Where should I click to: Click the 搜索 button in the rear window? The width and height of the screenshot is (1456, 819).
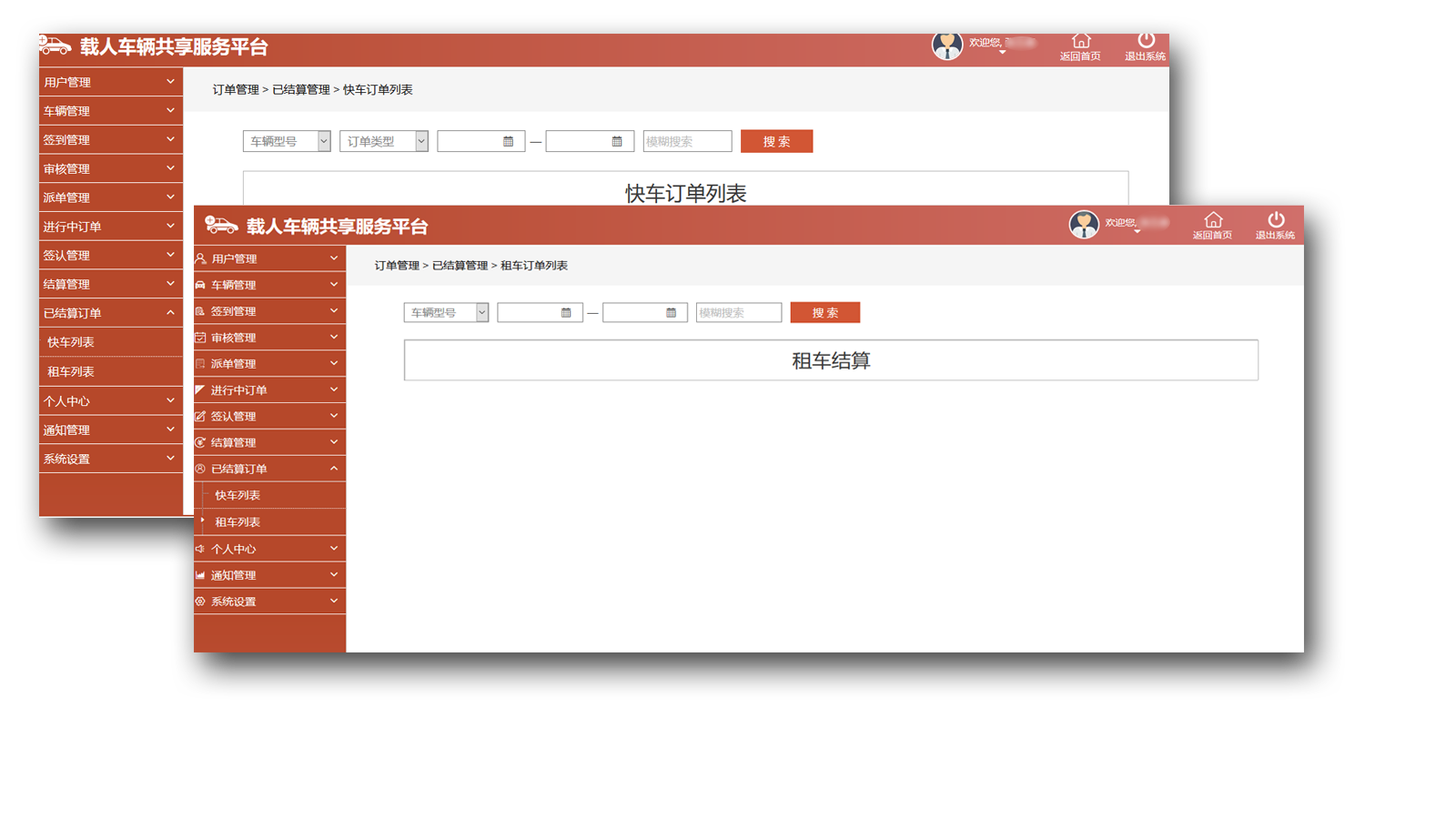click(x=776, y=141)
